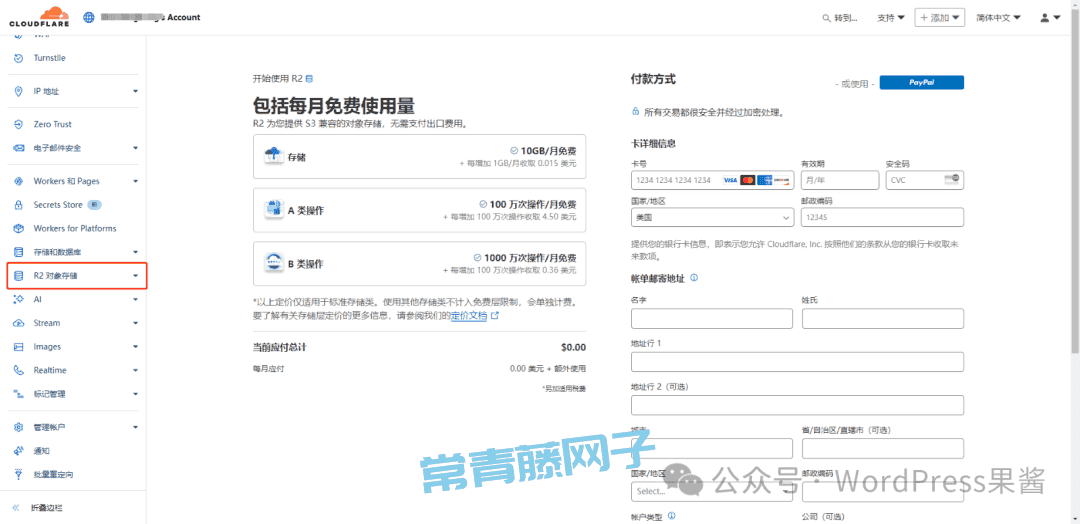This screenshot has height=524, width=1080.
Task: Click the 省/自治区/直辖市 field
Action: (882, 448)
